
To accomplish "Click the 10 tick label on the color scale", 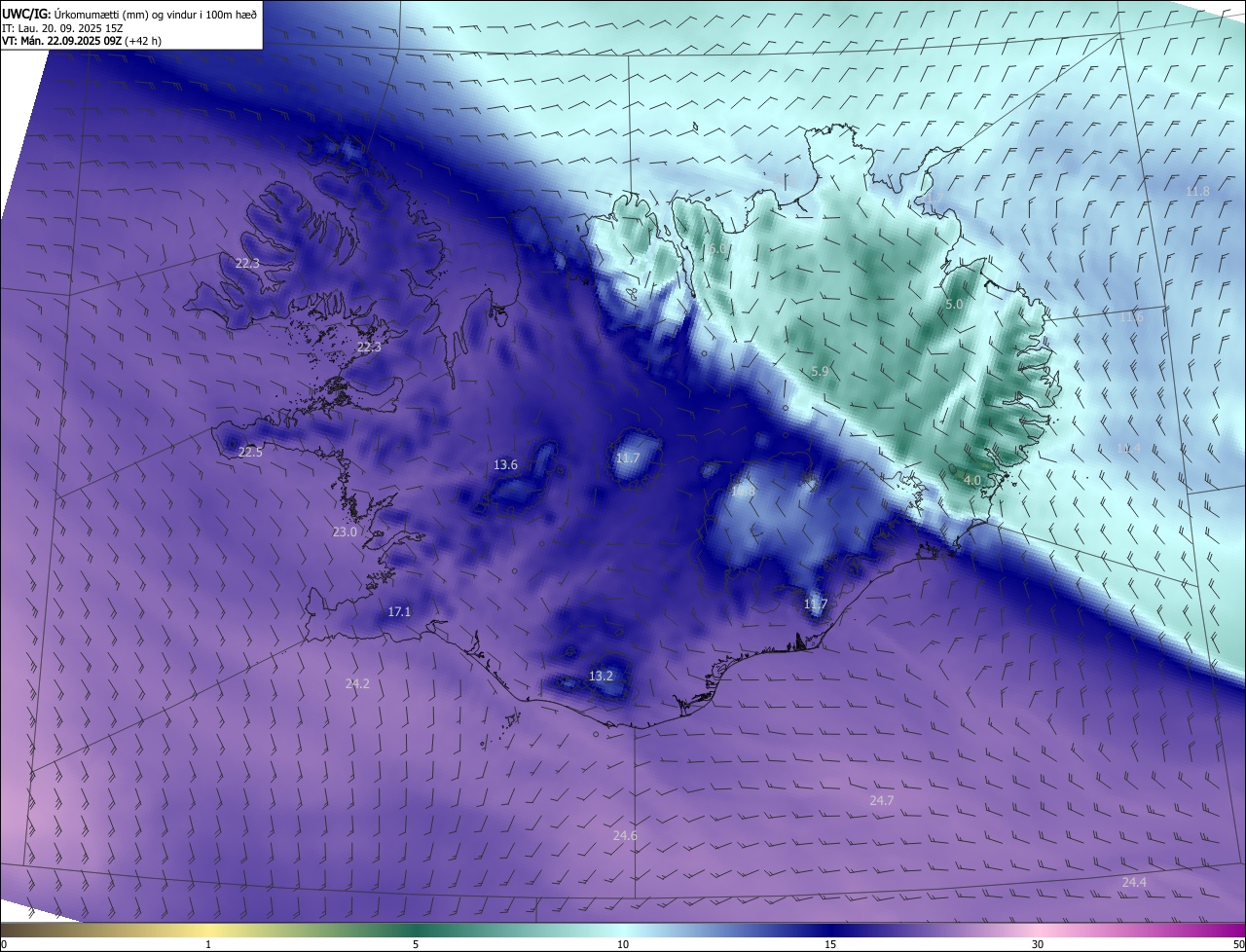I will pos(623,944).
